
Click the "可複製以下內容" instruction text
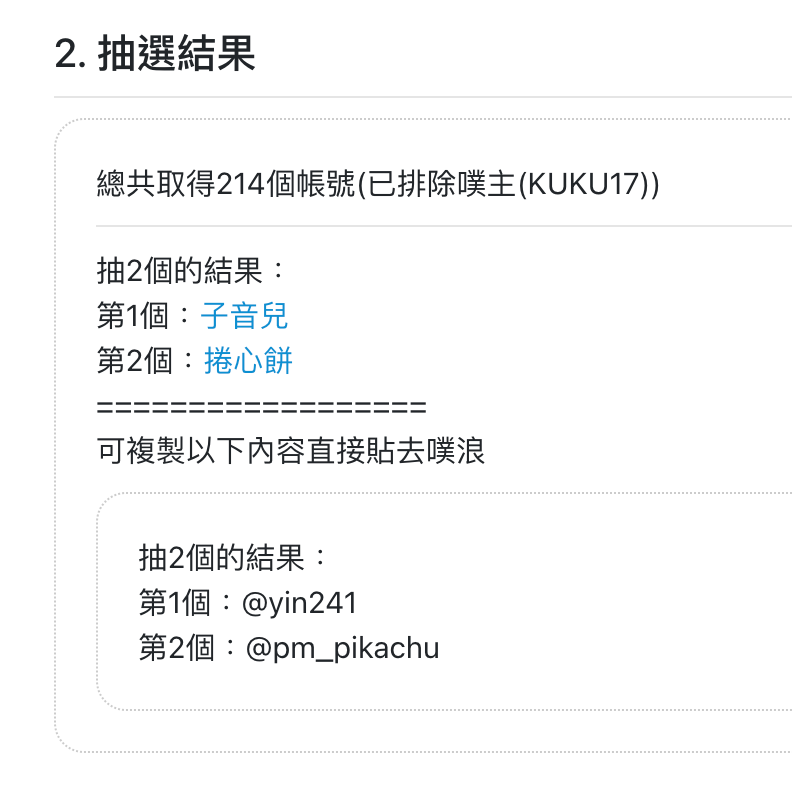201,451
